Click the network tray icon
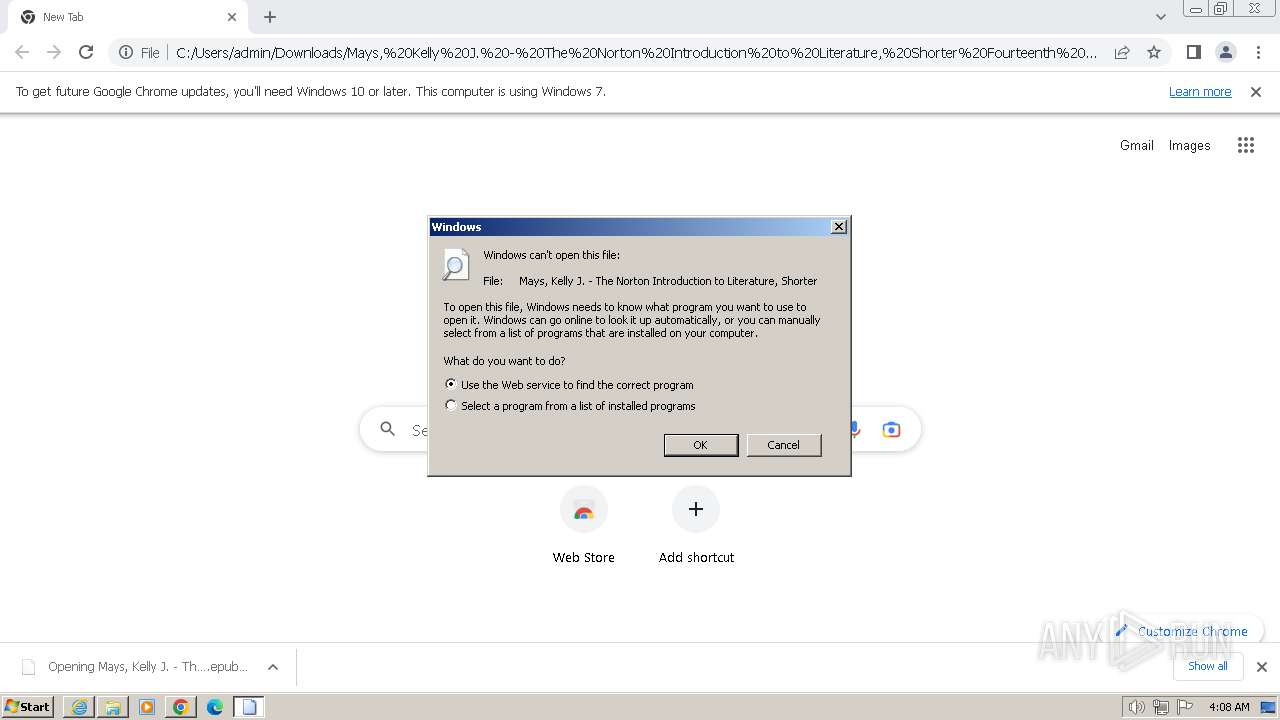This screenshot has height=720, width=1280. (x=1161, y=707)
